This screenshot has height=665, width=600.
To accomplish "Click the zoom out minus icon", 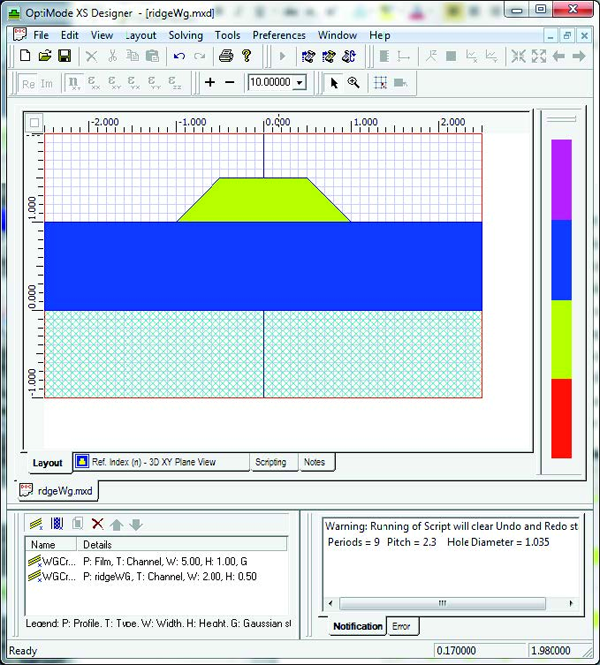I will point(229,82).
